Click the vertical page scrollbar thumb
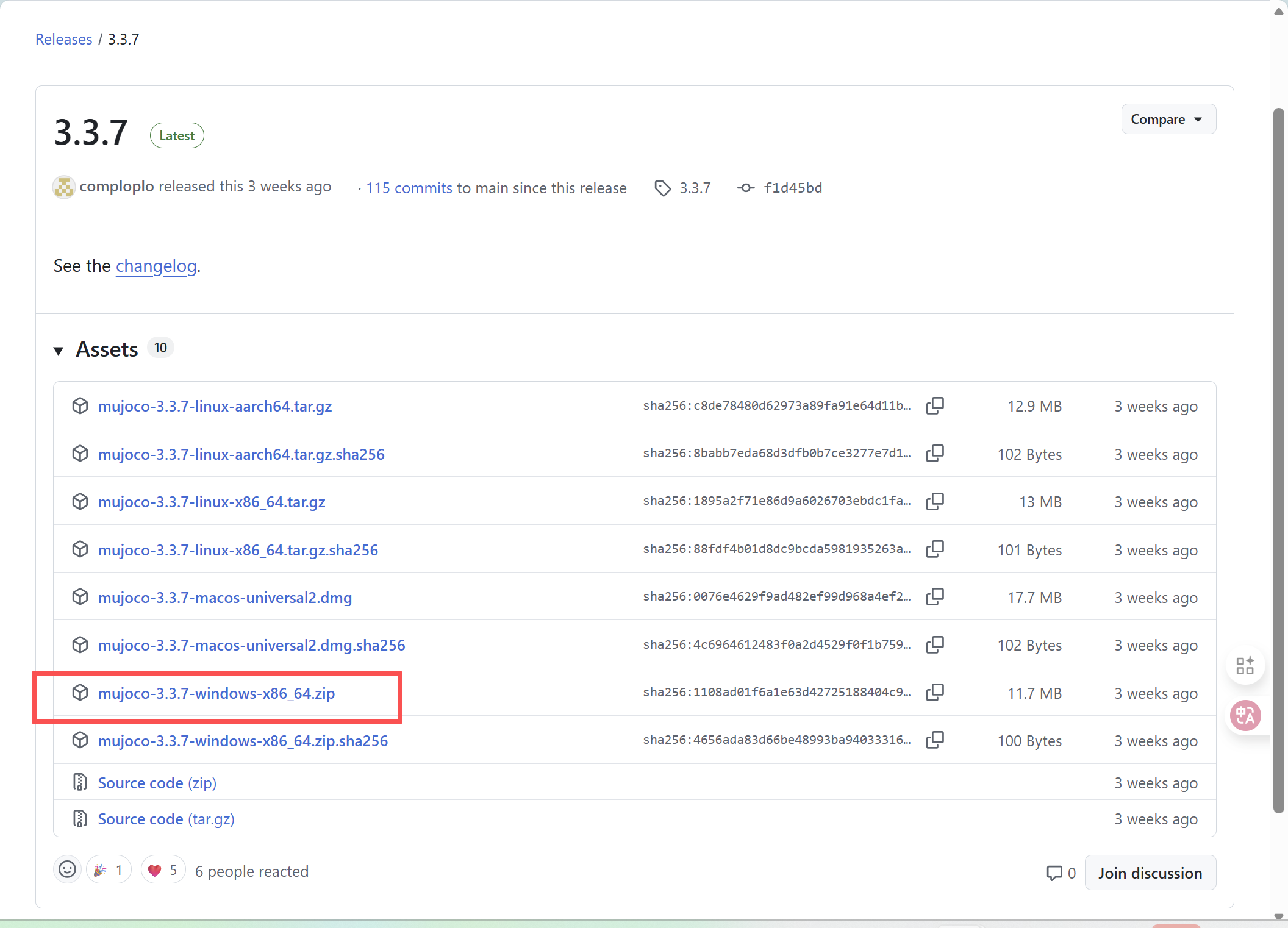Viewport: 1288px width, 928px height. pos(1278,460)
